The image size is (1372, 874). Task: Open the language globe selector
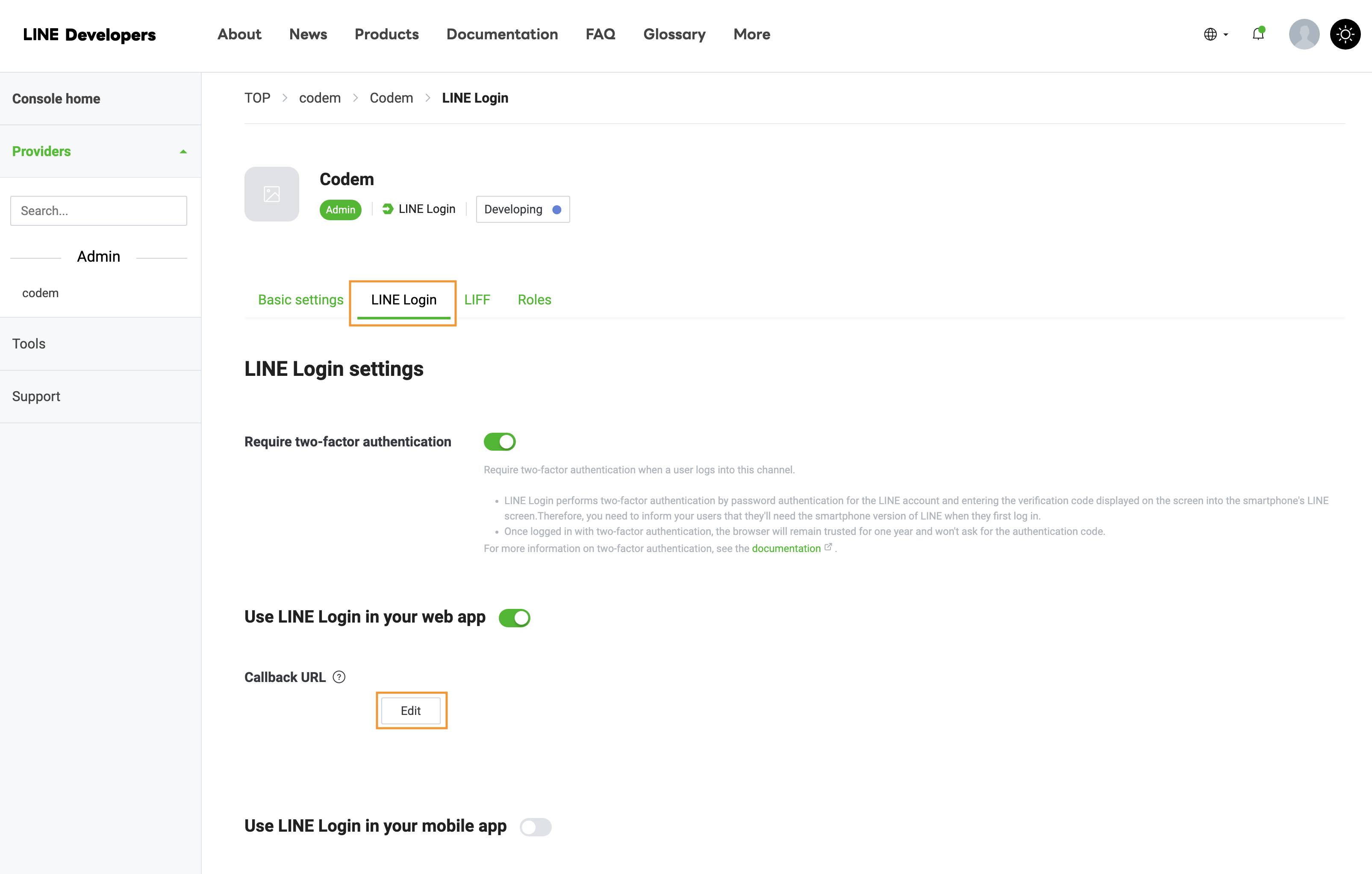[1215, 34]
